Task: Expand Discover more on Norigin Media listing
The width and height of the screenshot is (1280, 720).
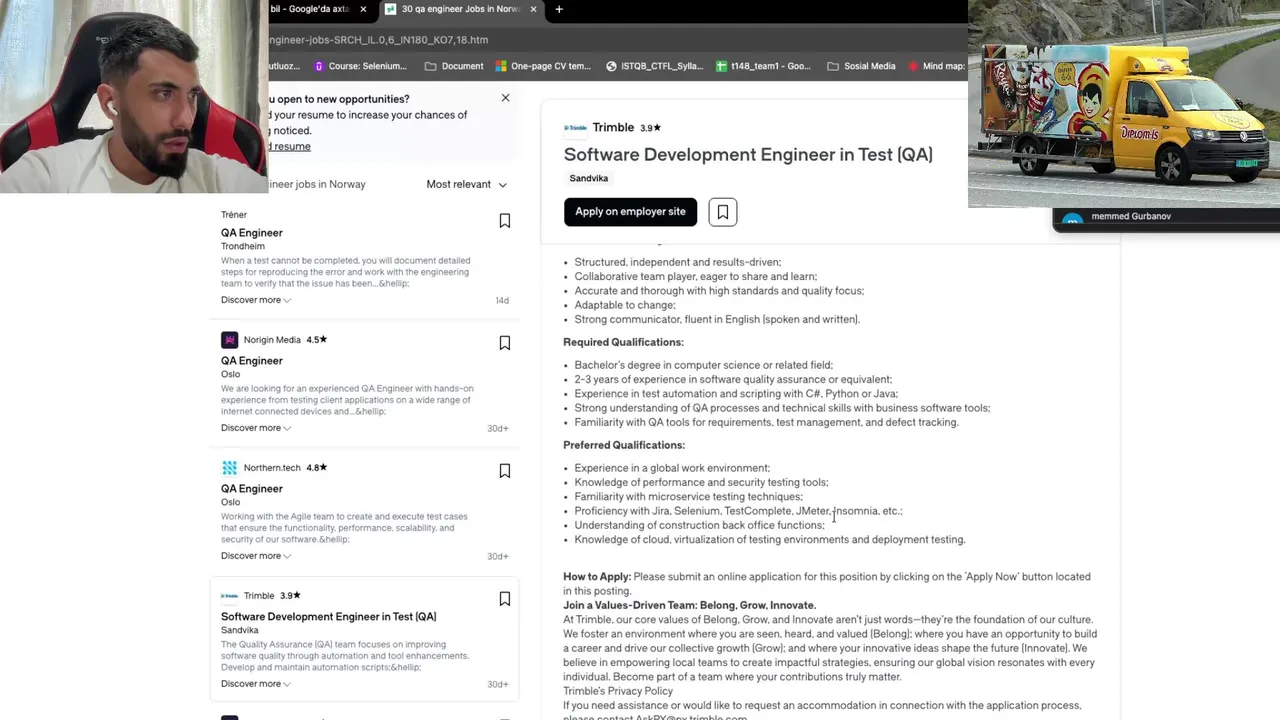Action: click(256, 428)
